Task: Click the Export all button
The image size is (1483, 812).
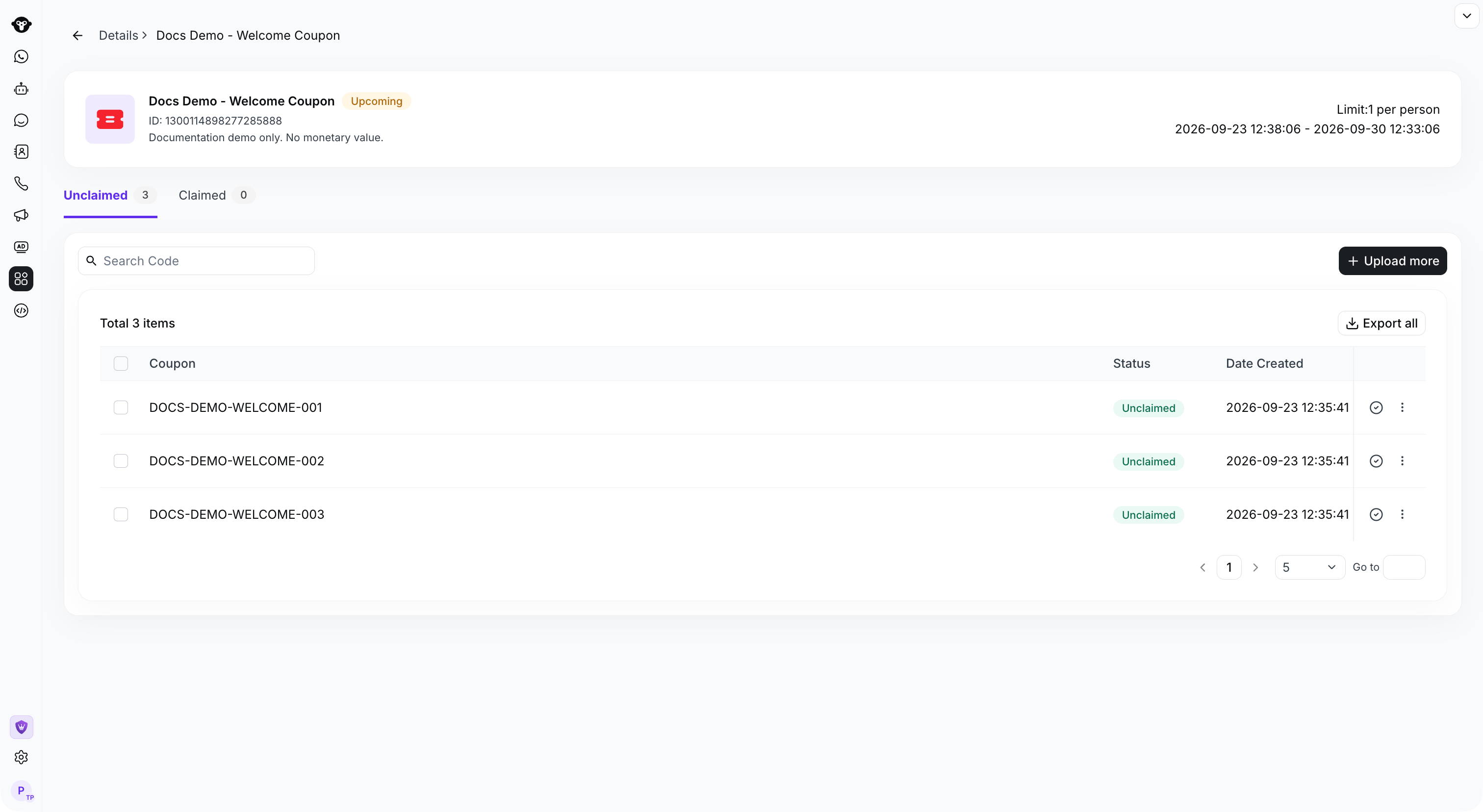Action: click(1381, 324)
